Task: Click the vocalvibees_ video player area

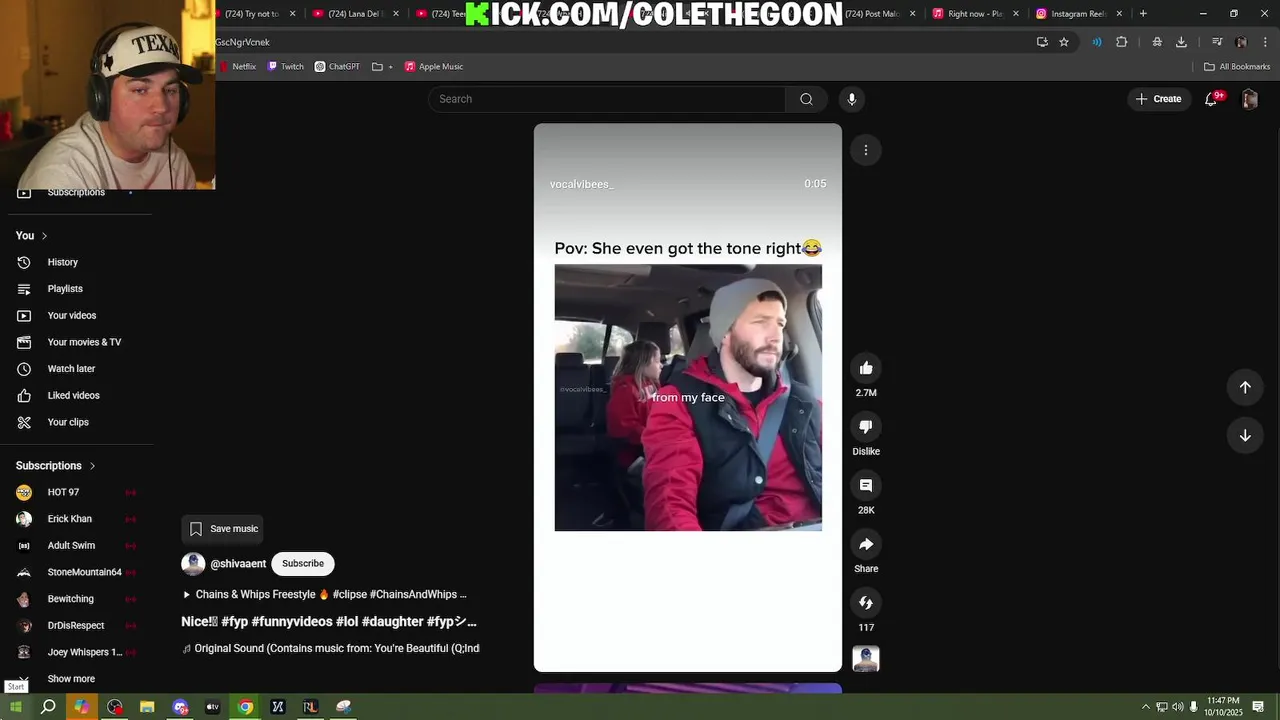Action: tap(688, 398)
